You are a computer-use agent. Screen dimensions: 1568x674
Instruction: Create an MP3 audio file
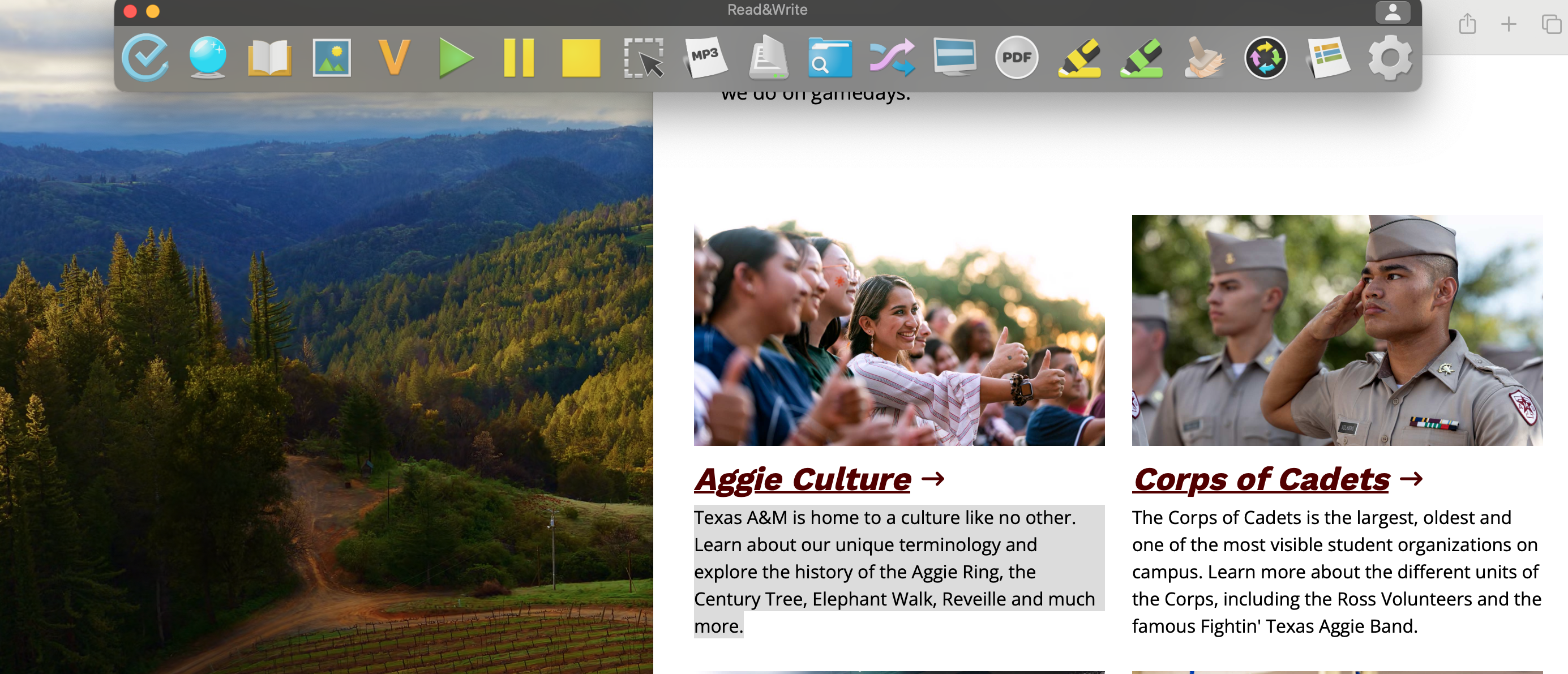point(706,58)
